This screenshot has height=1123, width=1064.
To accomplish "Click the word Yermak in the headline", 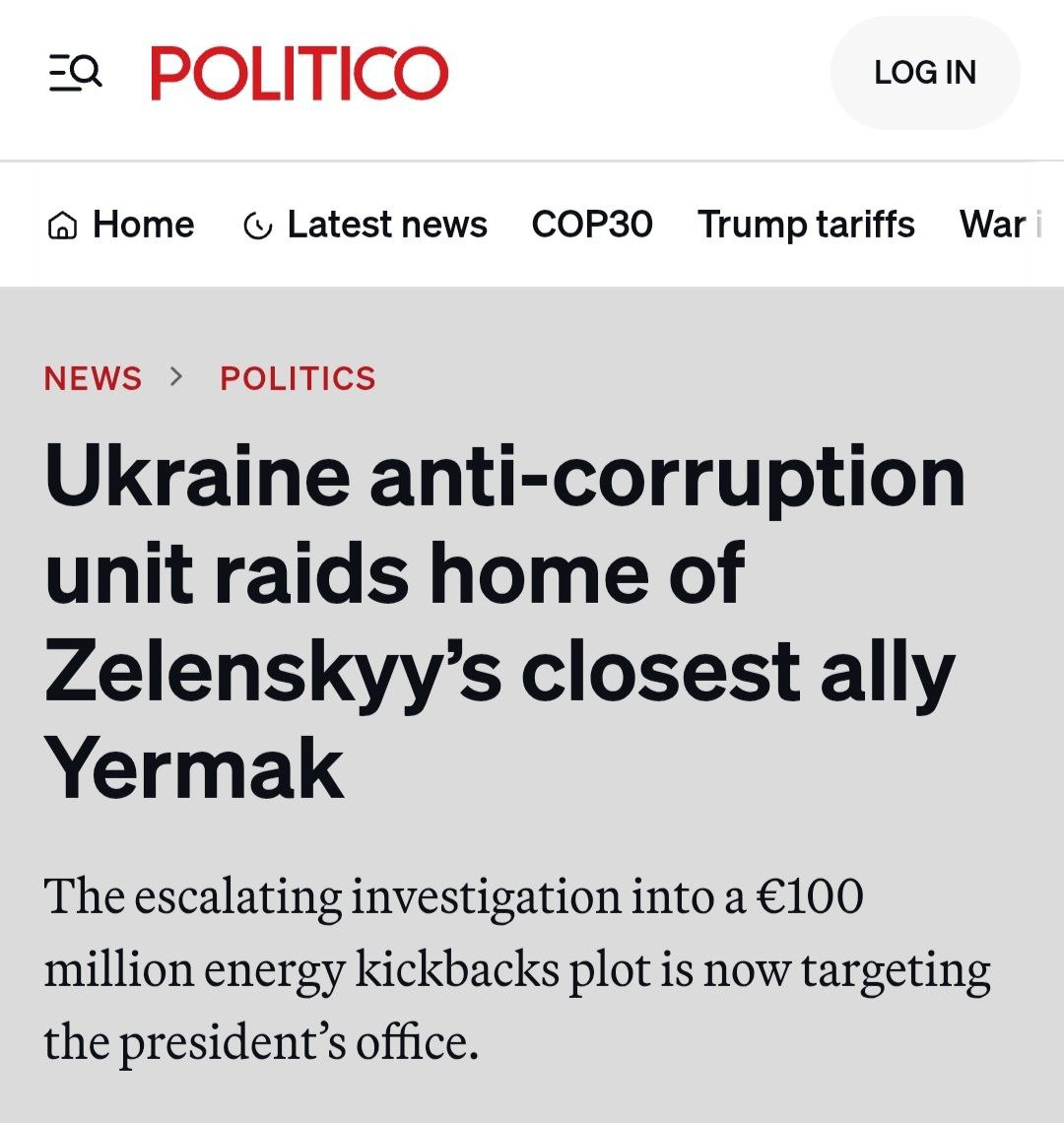I will click(x=194, y=770).
